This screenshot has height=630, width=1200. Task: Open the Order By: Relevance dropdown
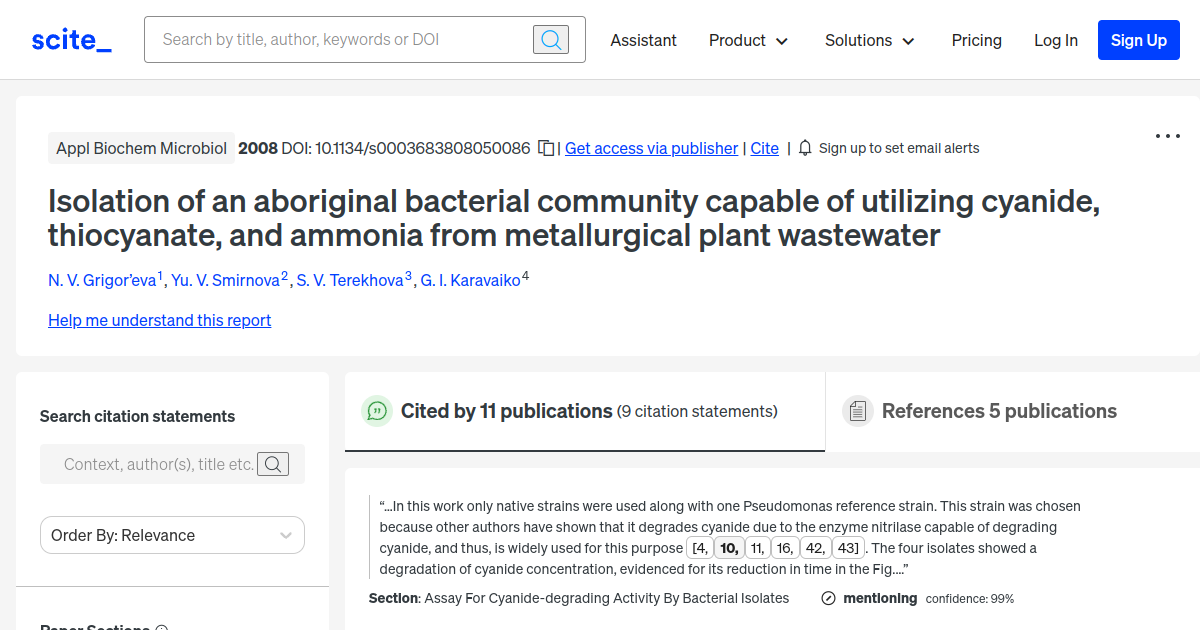tap(172, 535)
